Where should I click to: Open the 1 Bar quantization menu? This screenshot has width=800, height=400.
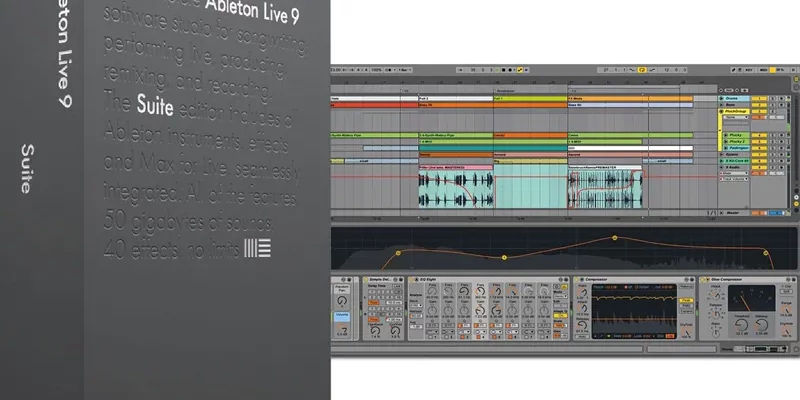click(x=405, y=70)
